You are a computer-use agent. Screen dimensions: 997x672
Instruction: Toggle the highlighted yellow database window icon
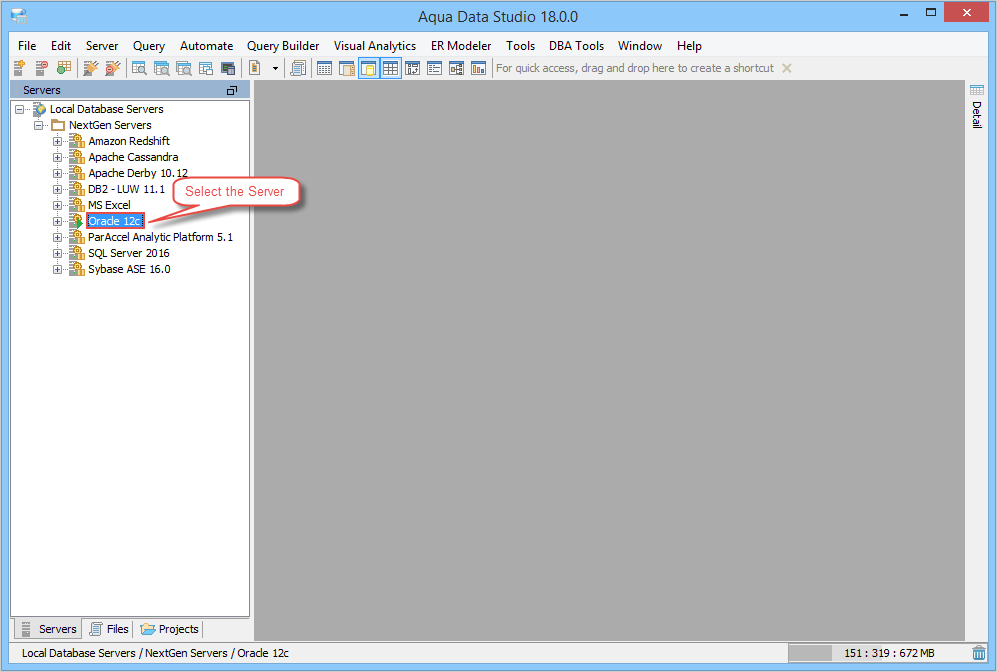(x=369, y=68)
